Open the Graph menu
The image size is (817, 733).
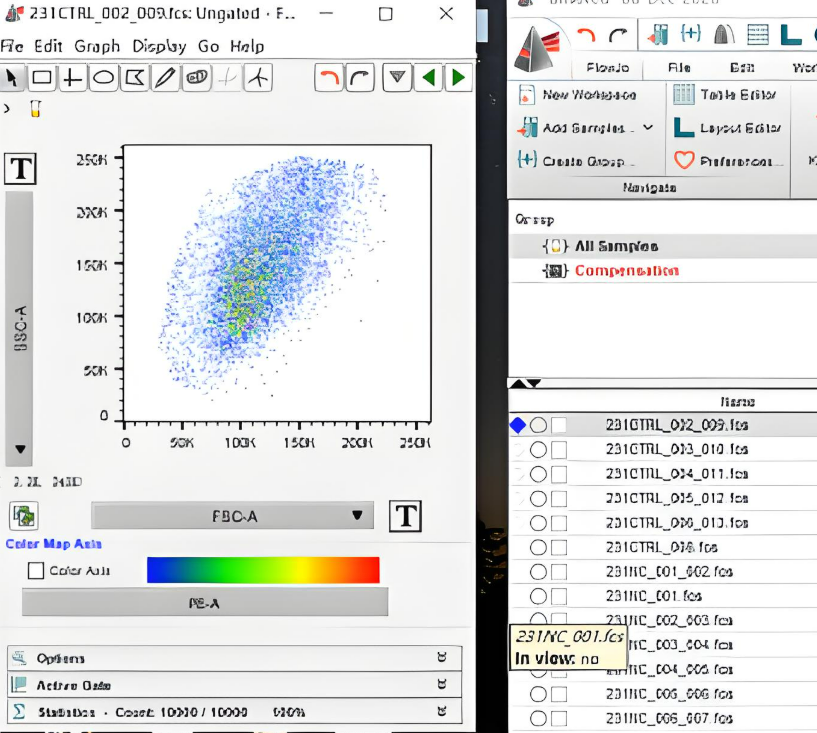coord(97,46)
